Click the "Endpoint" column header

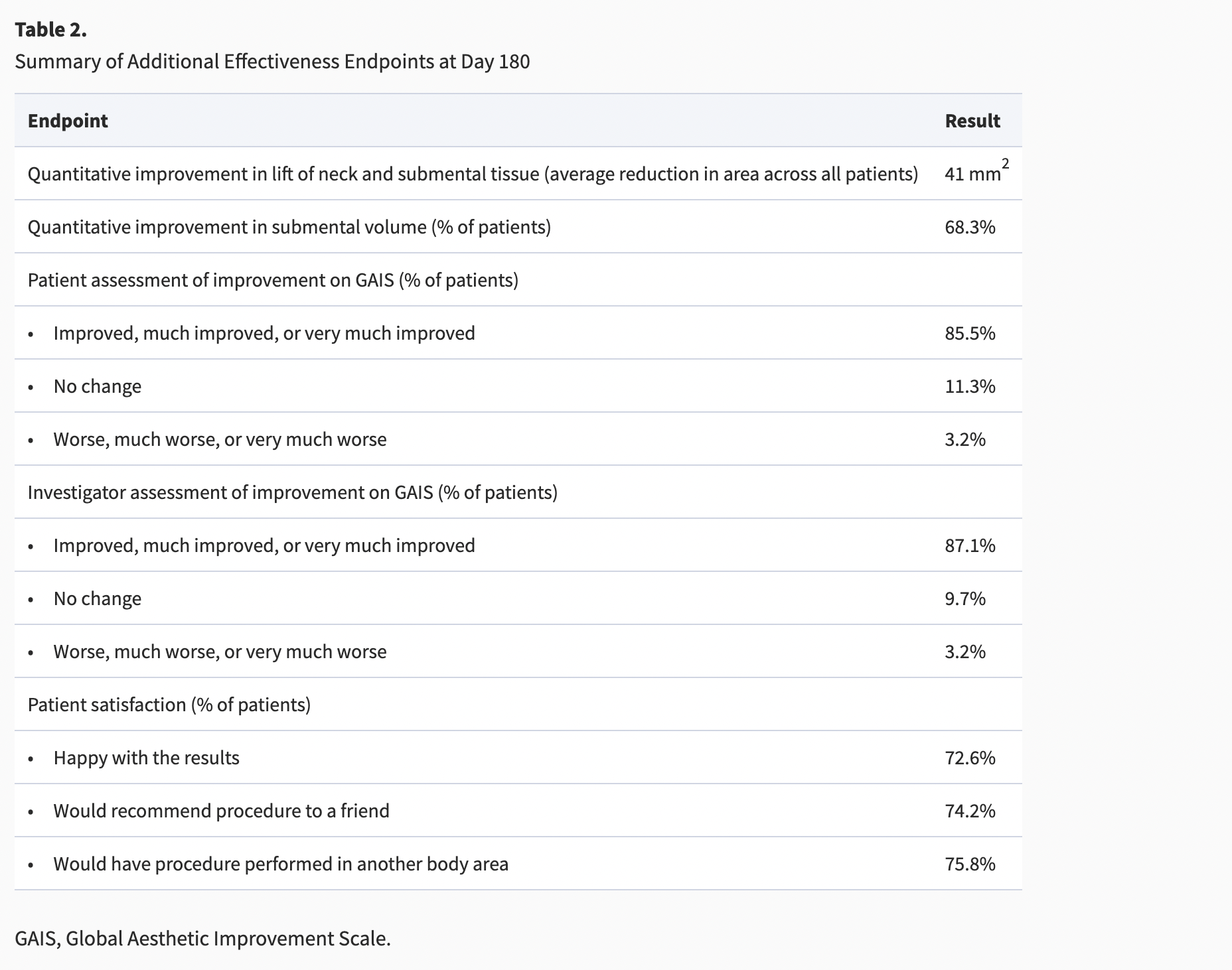click(68, 121)
